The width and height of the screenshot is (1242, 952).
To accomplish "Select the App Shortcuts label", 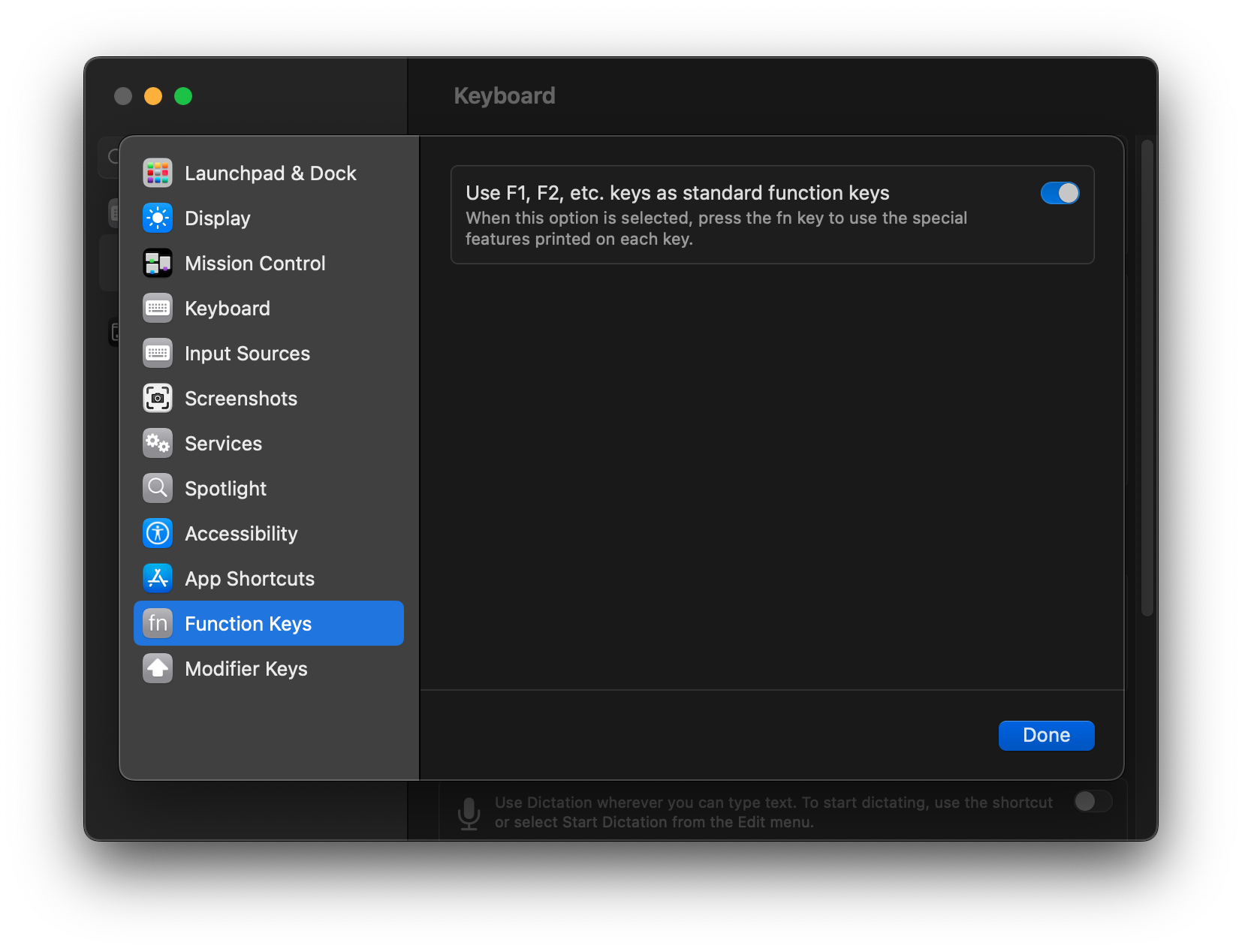I will point(250,579).
